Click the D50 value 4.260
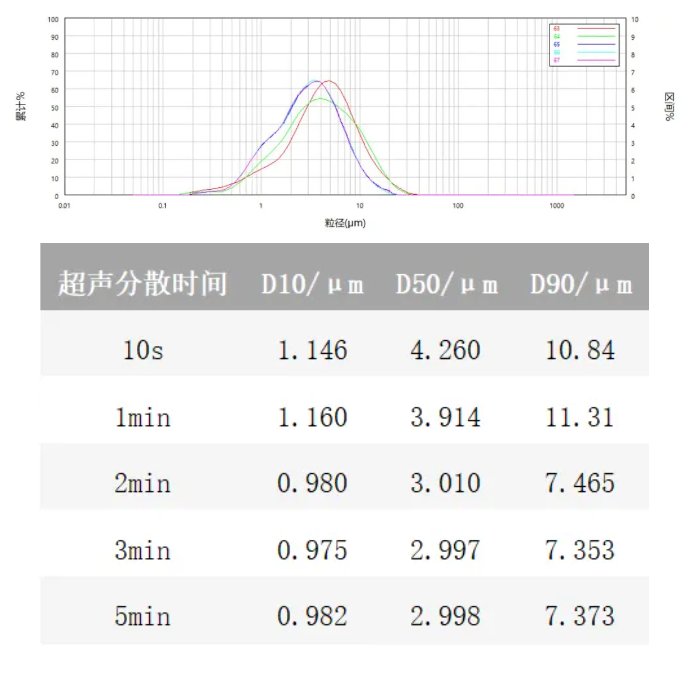 point(446,351)
